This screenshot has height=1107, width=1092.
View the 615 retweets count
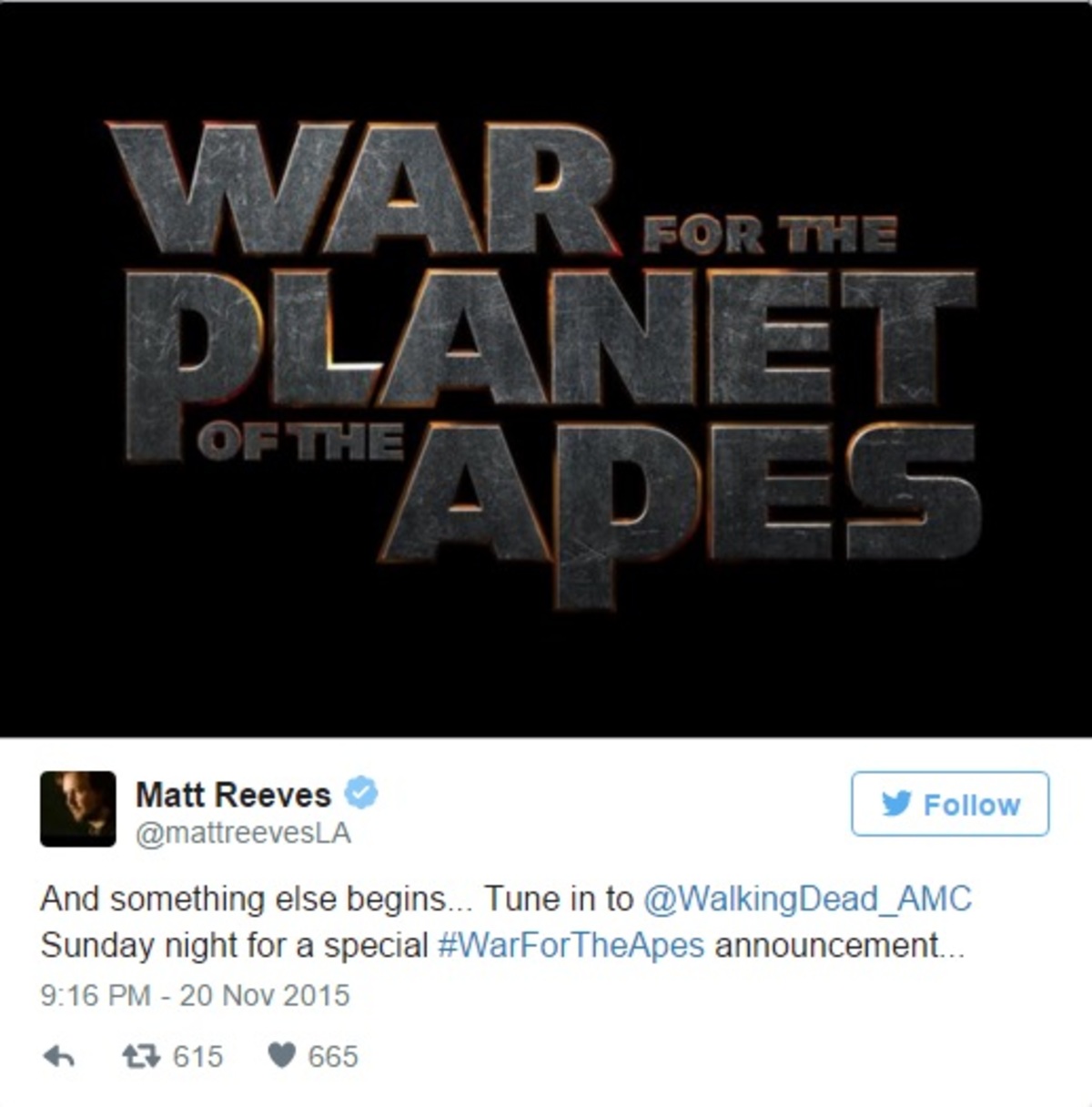197,1057
